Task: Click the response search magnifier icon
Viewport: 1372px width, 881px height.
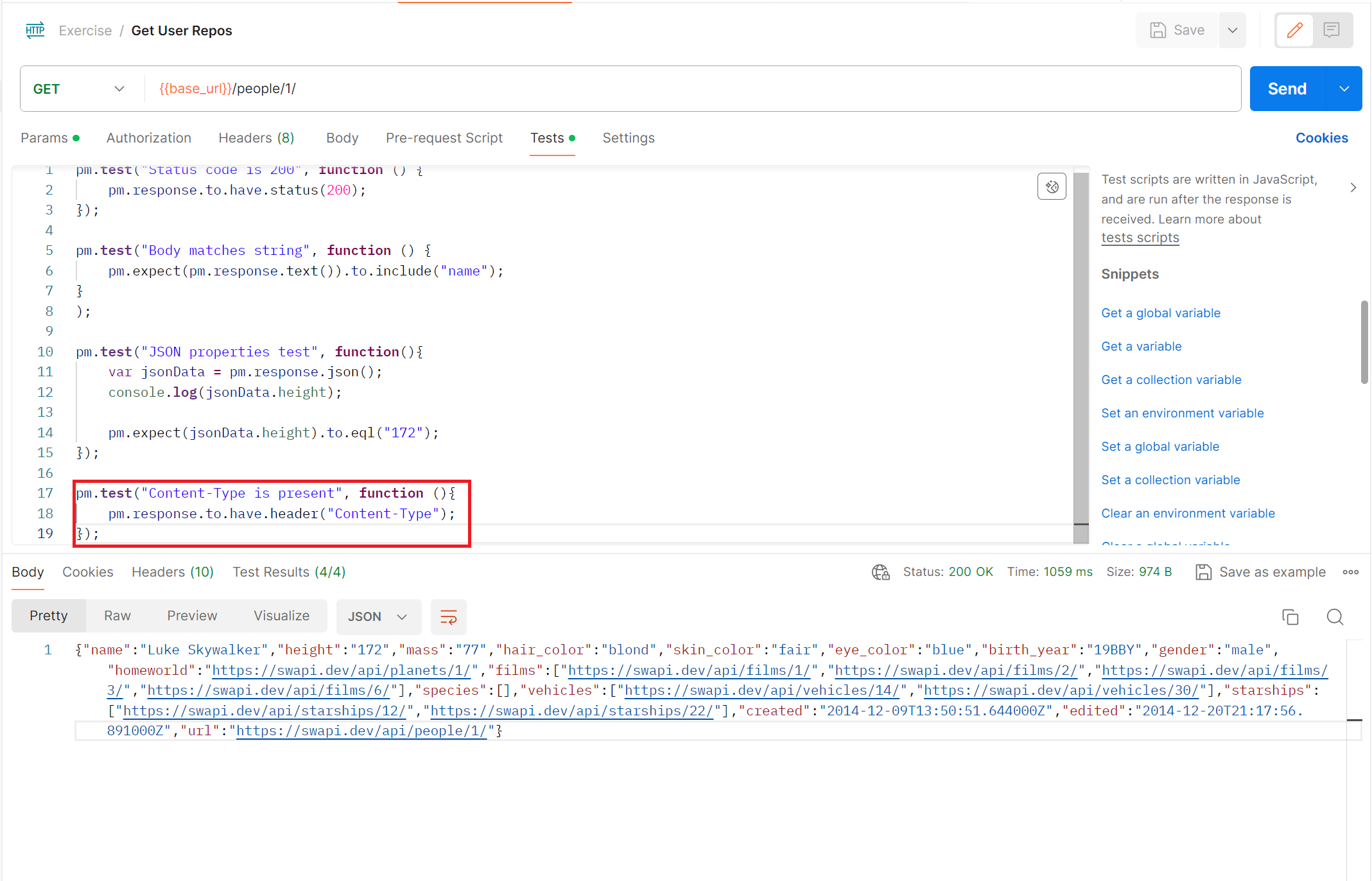Action: [x=1335, y=617]
